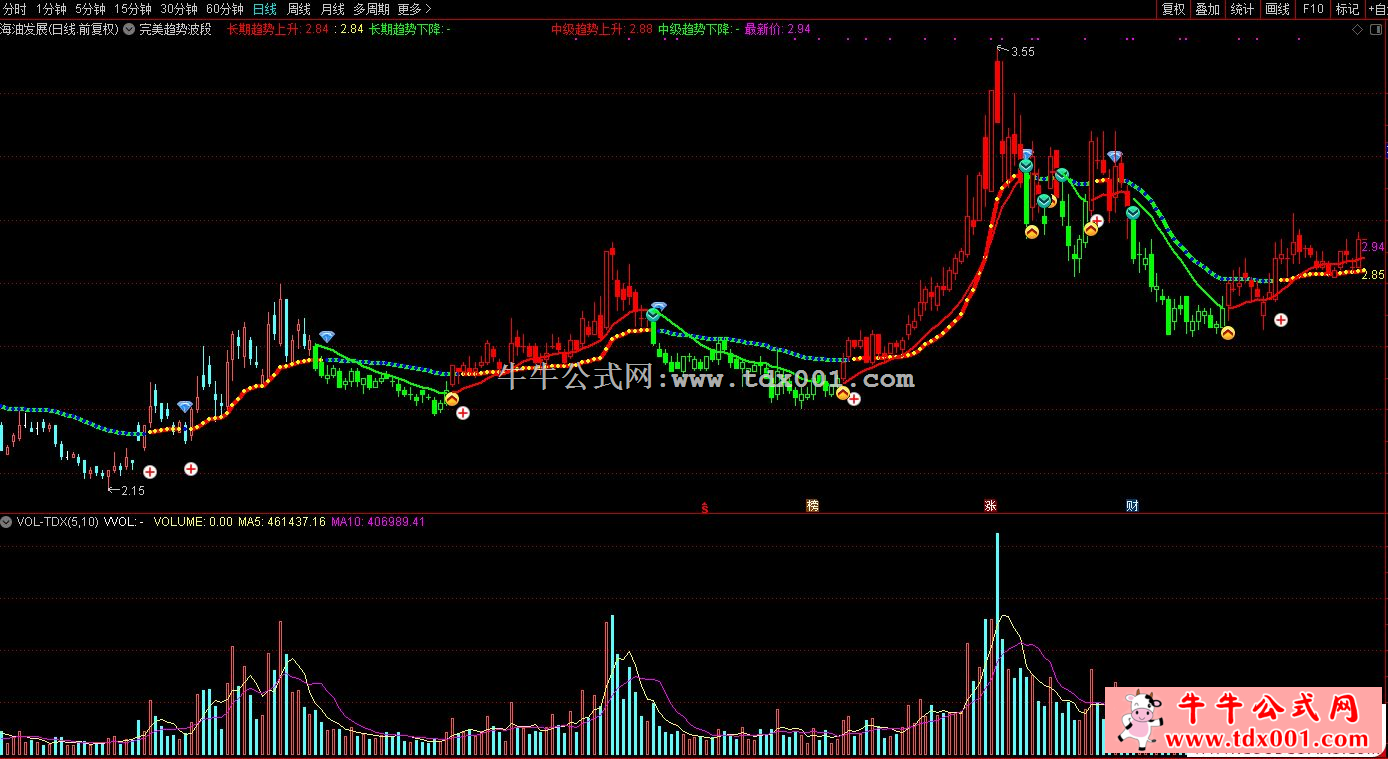Click the 3.55 high price label
1388x759 pixels.
(x=1022, y=51)
